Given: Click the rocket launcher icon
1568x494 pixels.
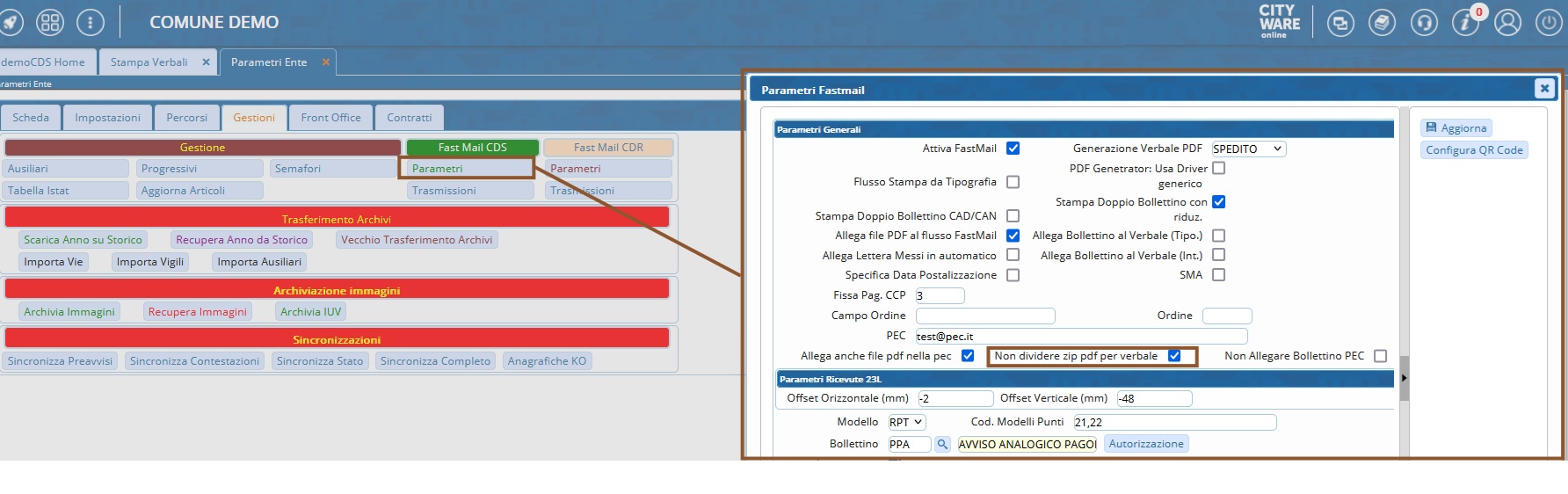Looking at the screenshot, I should (11, 23).
